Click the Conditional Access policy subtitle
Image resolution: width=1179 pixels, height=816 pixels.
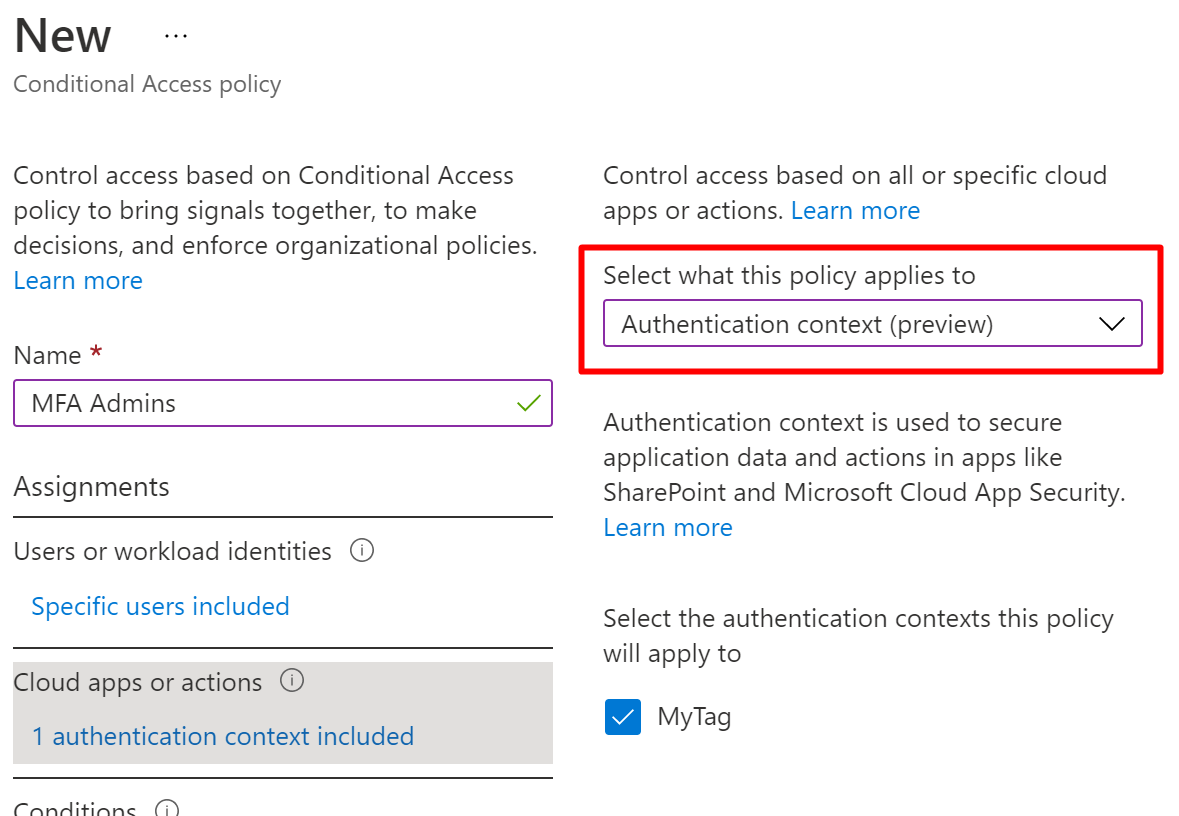click(x=147, y=84)
